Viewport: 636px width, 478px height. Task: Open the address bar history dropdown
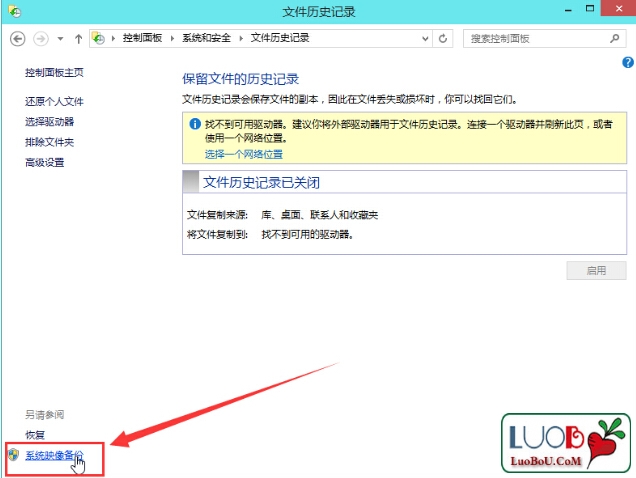tap(425, 39)
